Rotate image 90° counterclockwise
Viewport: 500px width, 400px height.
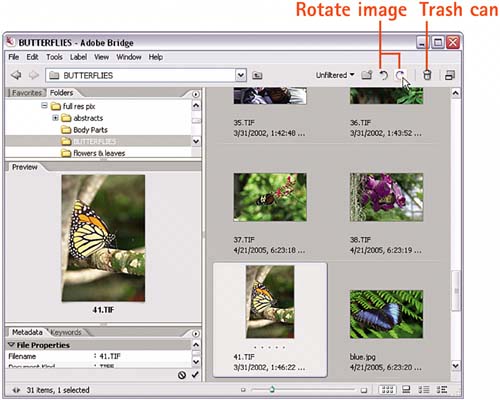pos(383,75)
